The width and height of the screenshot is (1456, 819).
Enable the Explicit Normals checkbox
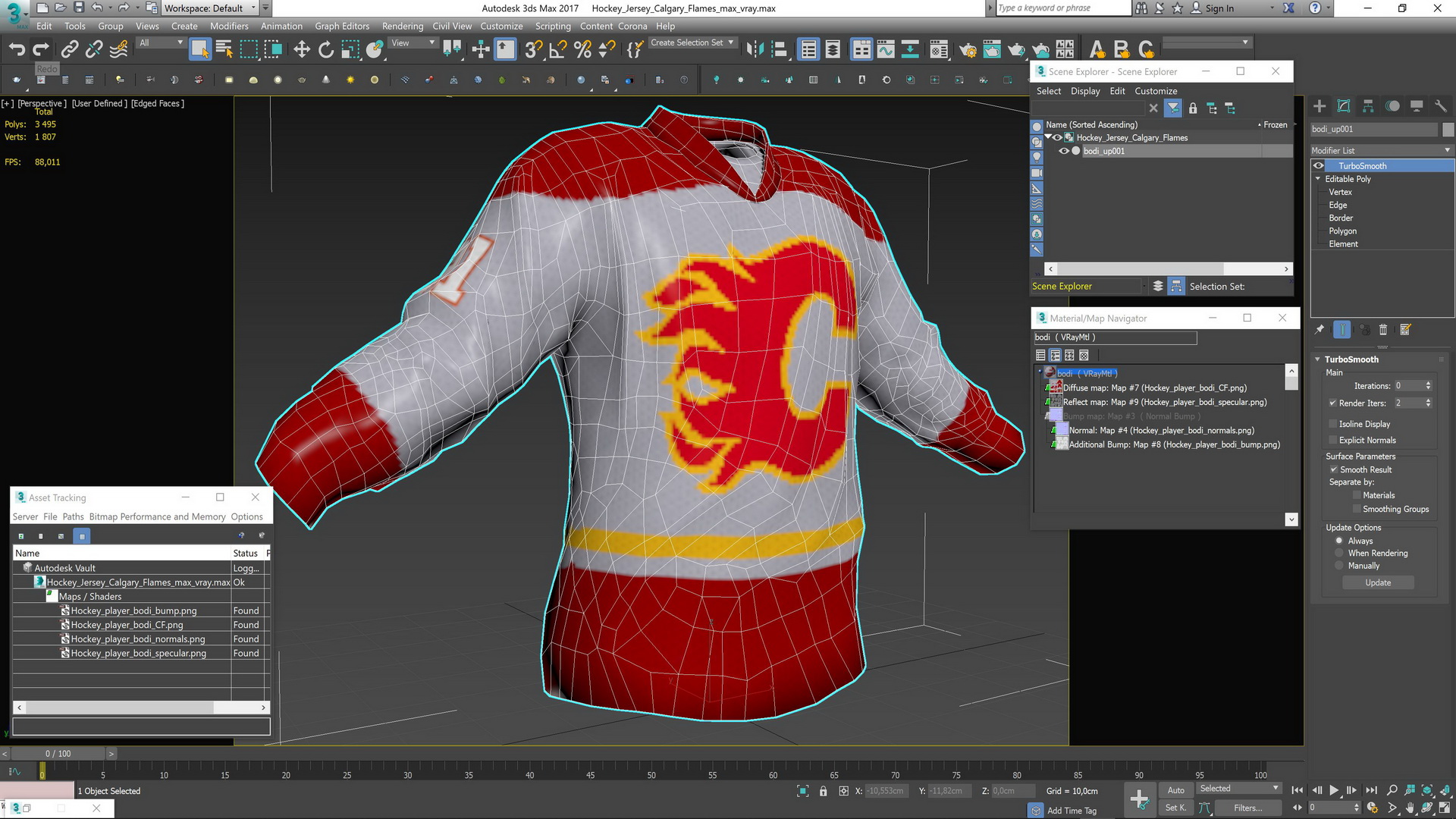tap(1332, 440)
